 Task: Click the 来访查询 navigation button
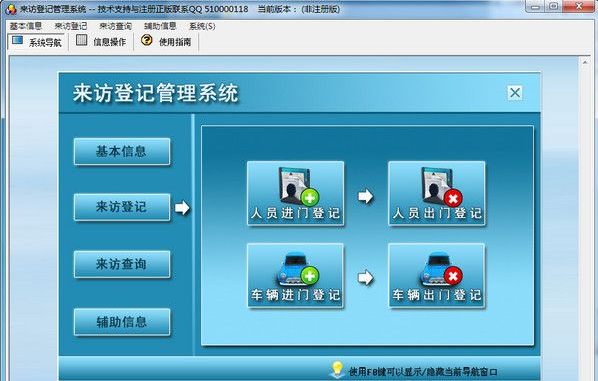pyautogui.click(x=122, y=264)
